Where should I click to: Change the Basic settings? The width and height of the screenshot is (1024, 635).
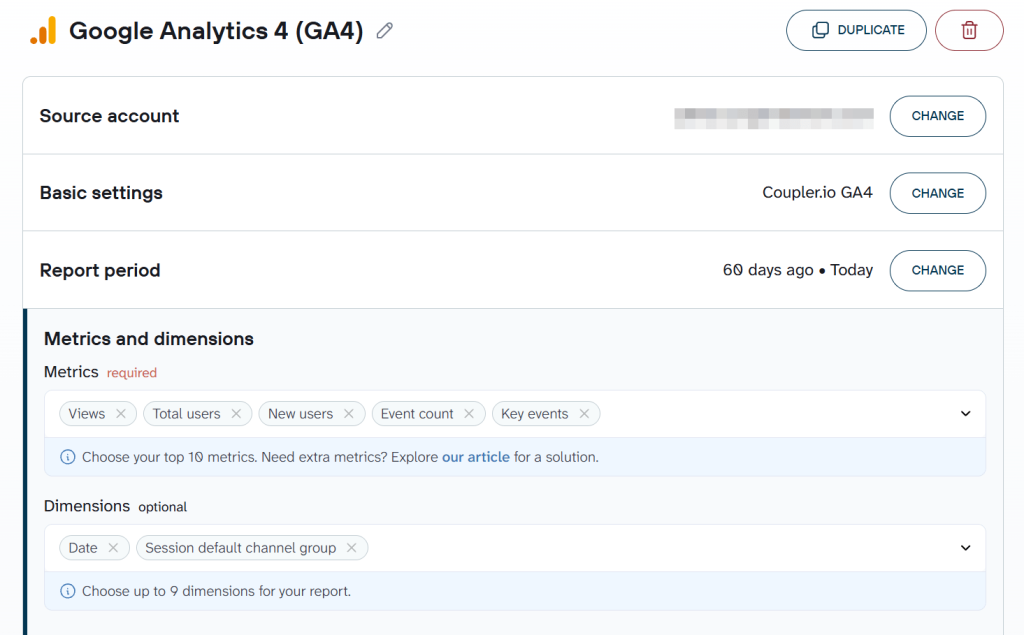coord(938,193)
